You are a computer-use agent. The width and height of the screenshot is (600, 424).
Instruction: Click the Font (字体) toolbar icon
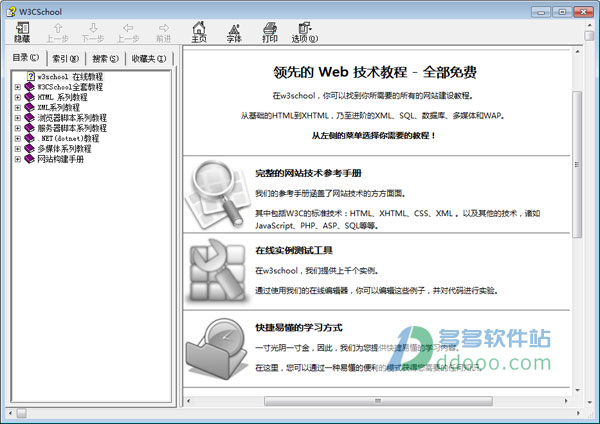tap(234, 32)
